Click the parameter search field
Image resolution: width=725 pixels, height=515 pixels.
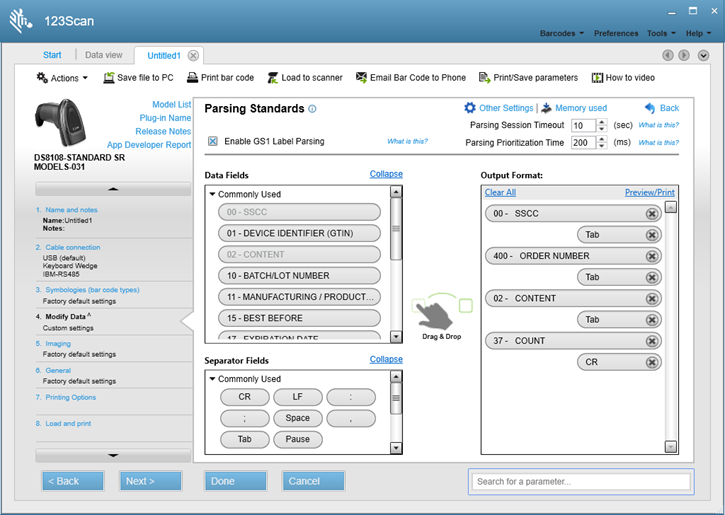point(580,482)
